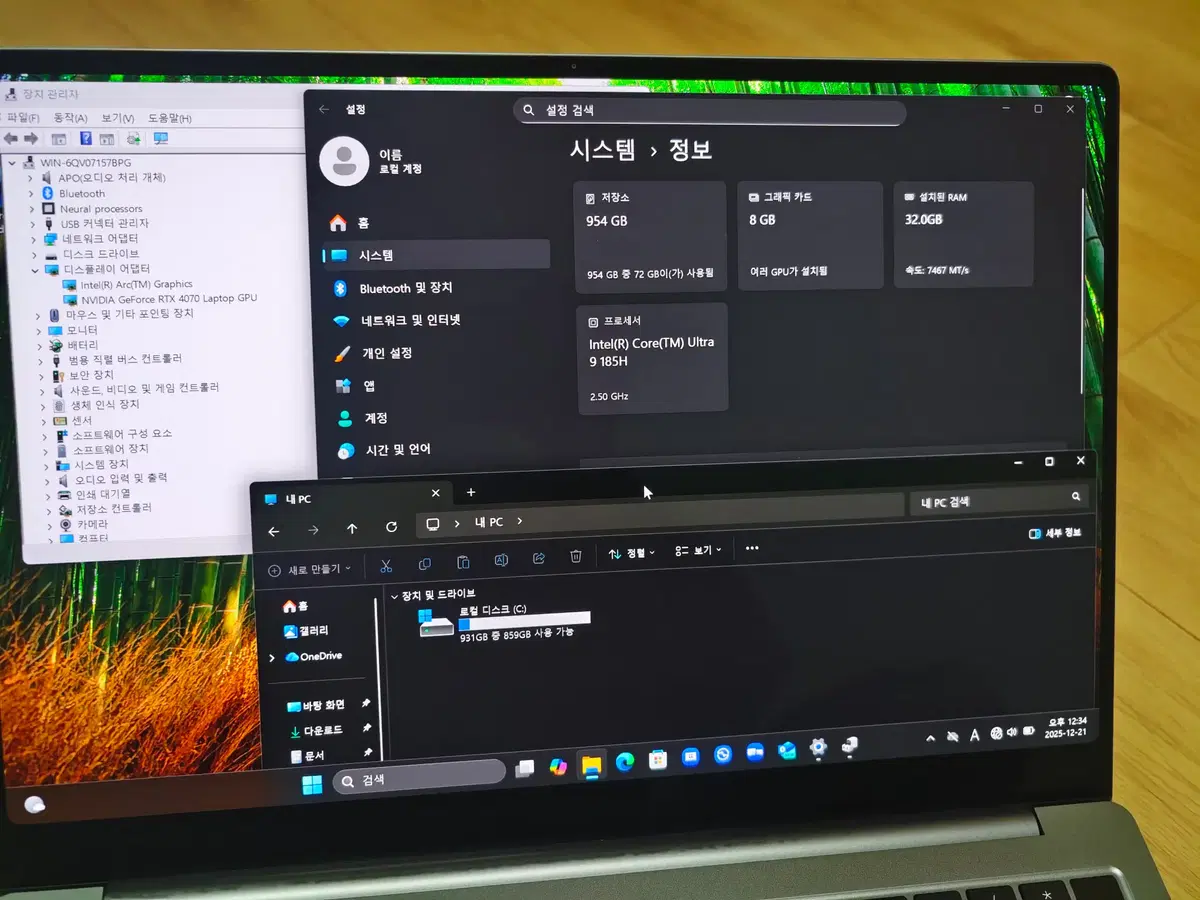
Task: Open the 정렬 sort dropdown
Action: [x=631, y=553]
